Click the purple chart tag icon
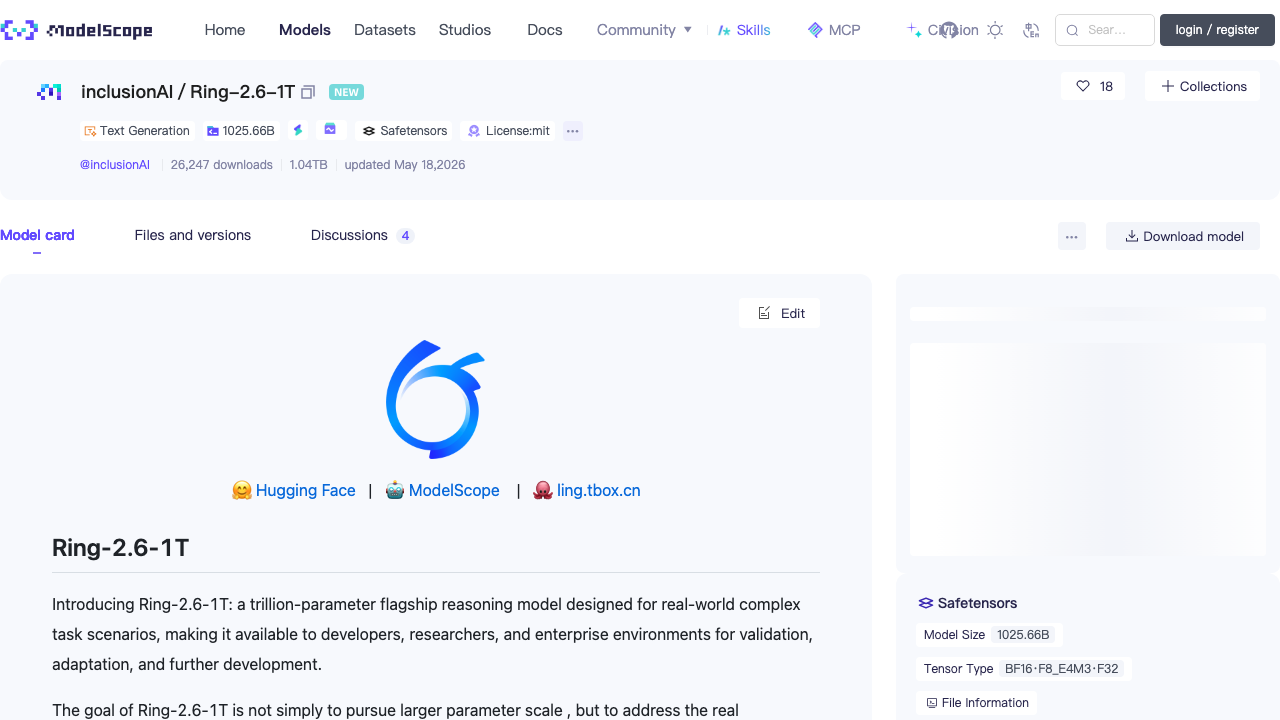This screenshot has width=1280, height=720. [x=331, y=130]
